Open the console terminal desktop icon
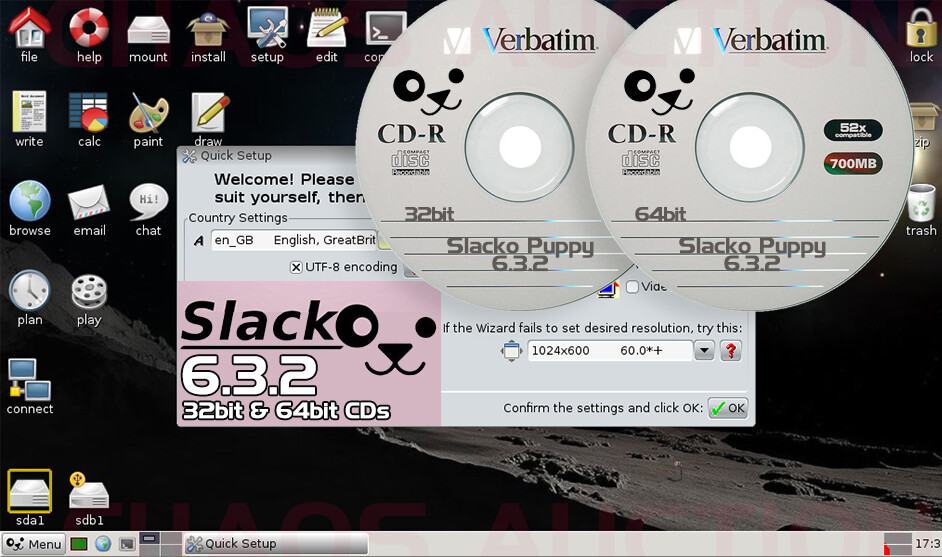Image resolution: width=942 pixels, height=557 pixels. point(384,29)
